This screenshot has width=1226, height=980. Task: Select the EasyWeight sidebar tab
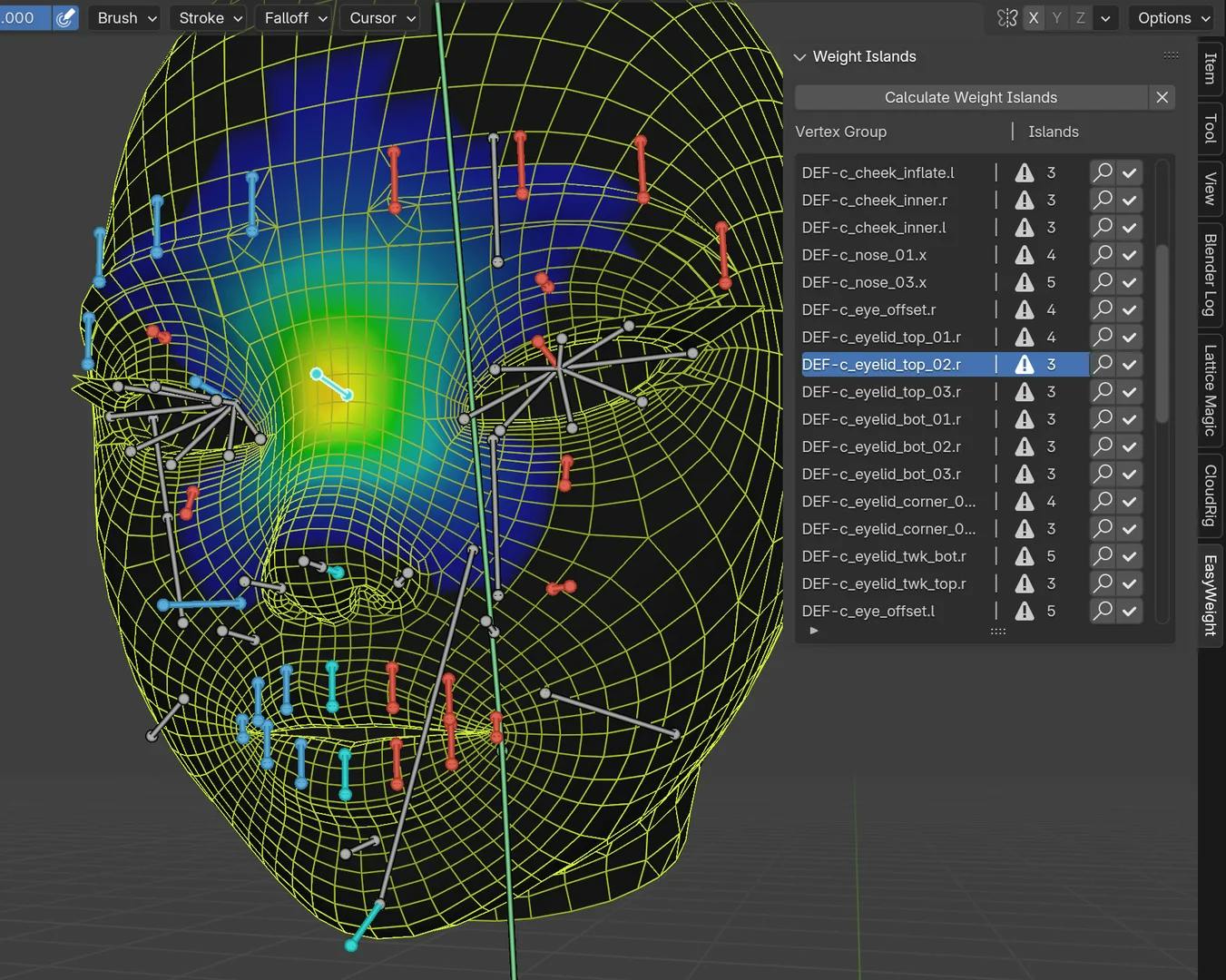(x=1210, y=595)
